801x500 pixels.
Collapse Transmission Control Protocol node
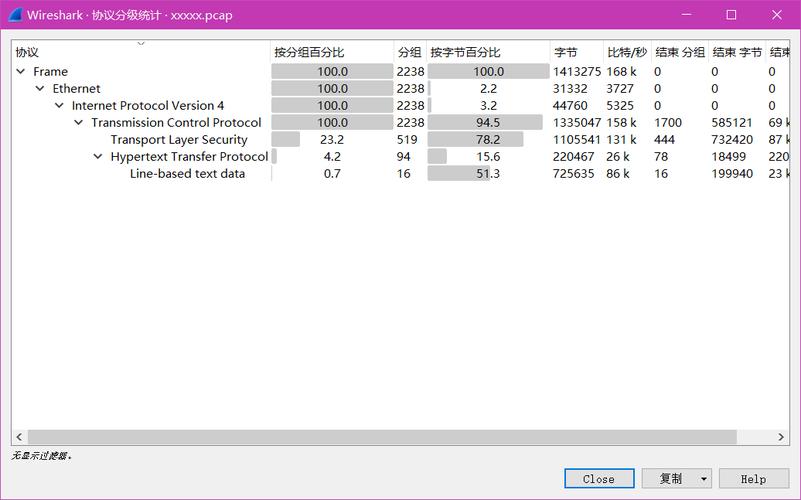(79, 123)
